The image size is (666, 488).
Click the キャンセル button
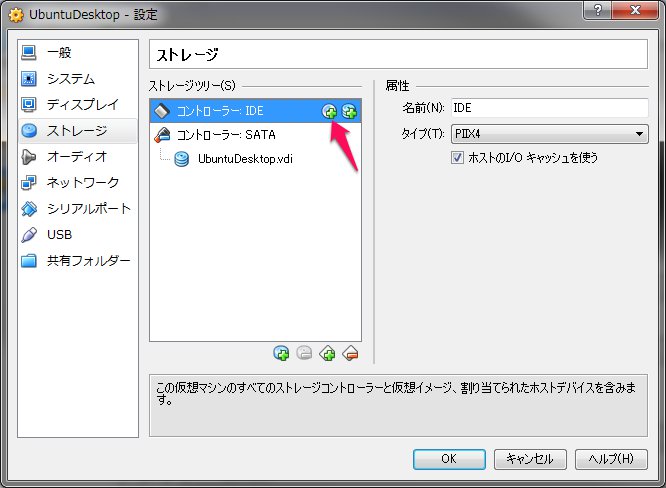coord(530,459)
